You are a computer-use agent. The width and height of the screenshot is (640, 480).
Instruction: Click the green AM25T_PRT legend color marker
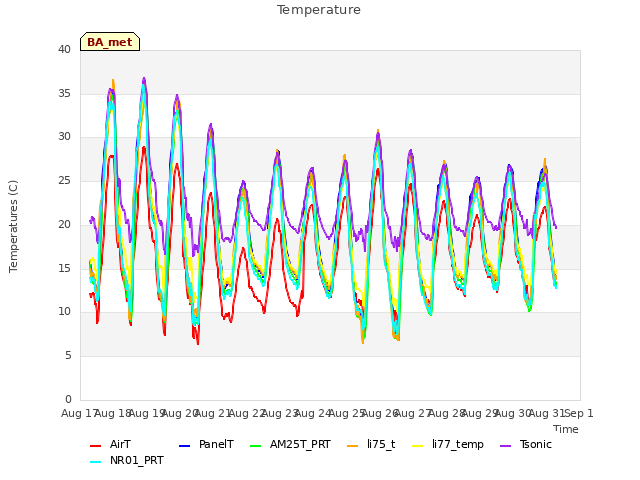(255, 446)
